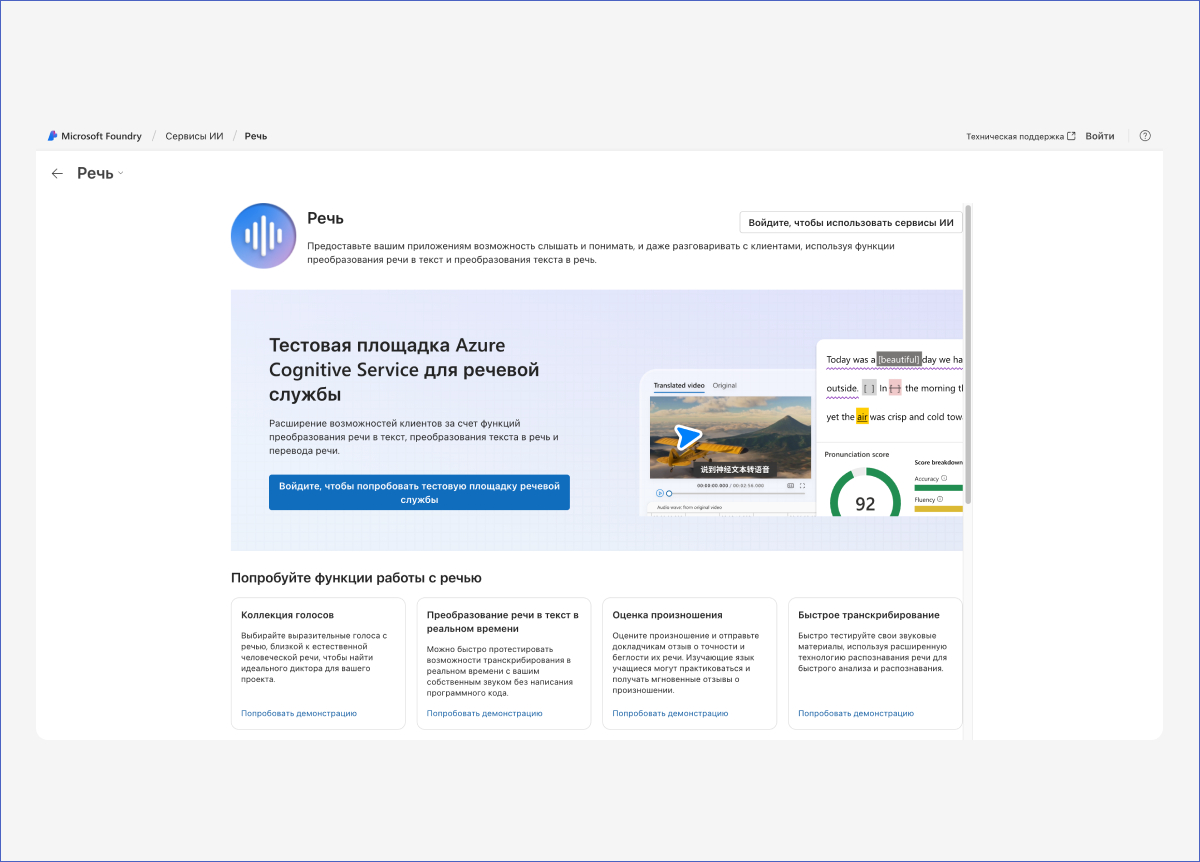The image size is (1200, 862).
Task: Click the yellow highlighted word air
Action: point(862,417)
